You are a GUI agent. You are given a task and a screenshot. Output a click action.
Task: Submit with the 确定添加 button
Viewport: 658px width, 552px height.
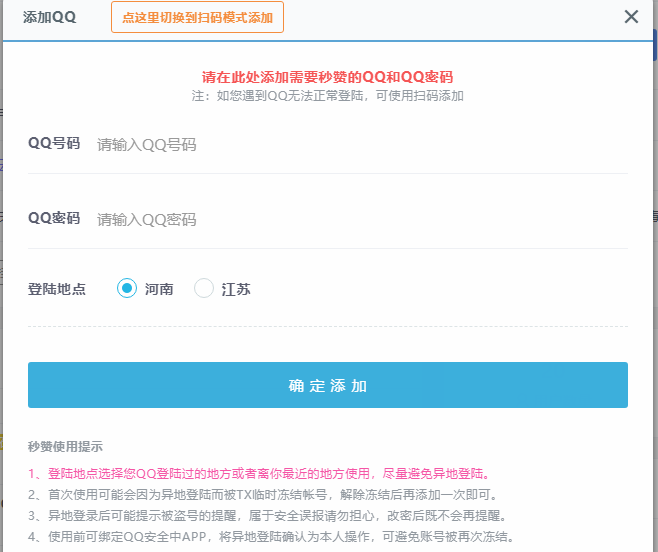click(328, 385)
